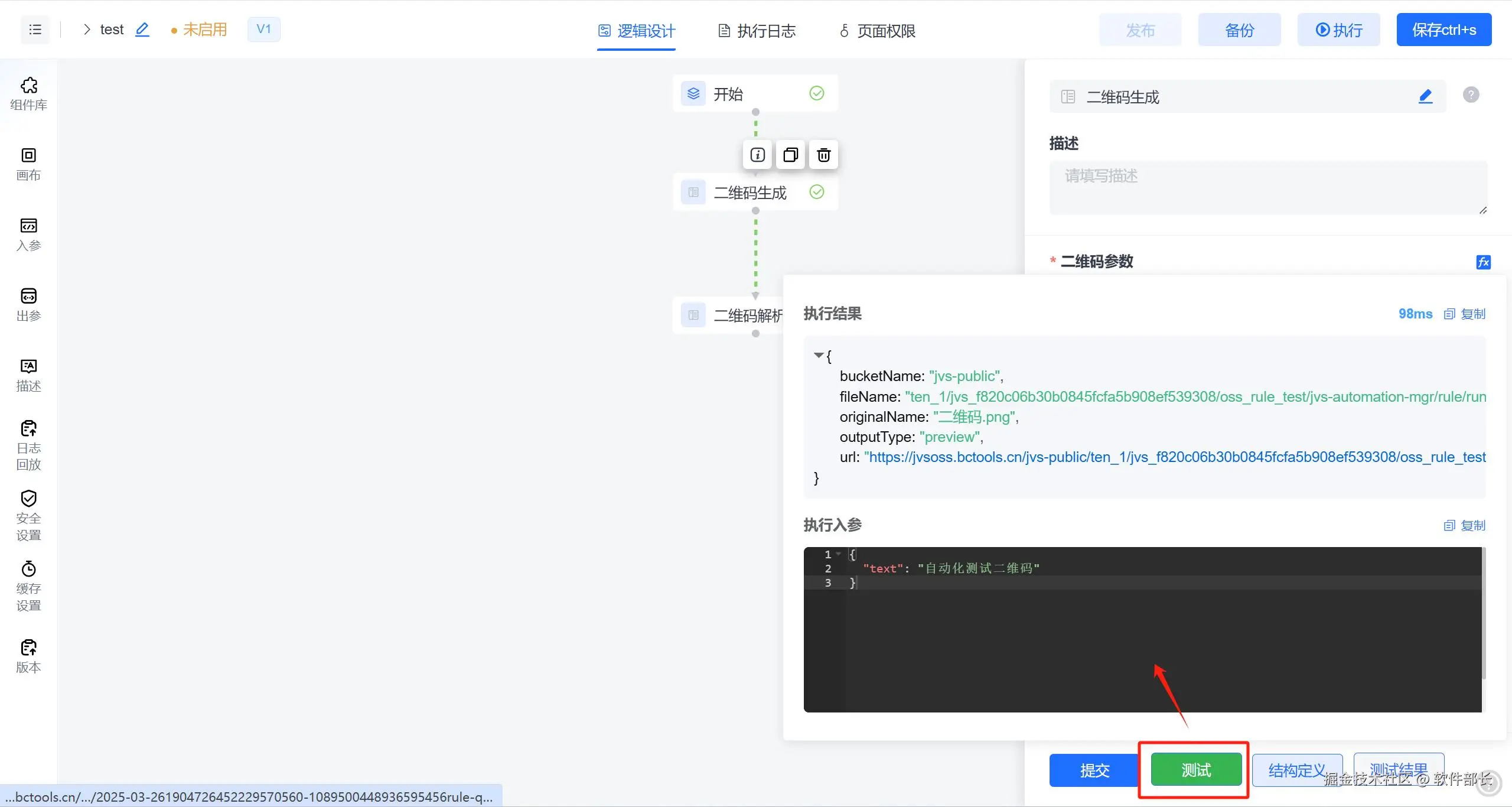Toggle the sidebar list menu icon

[35, 30]
